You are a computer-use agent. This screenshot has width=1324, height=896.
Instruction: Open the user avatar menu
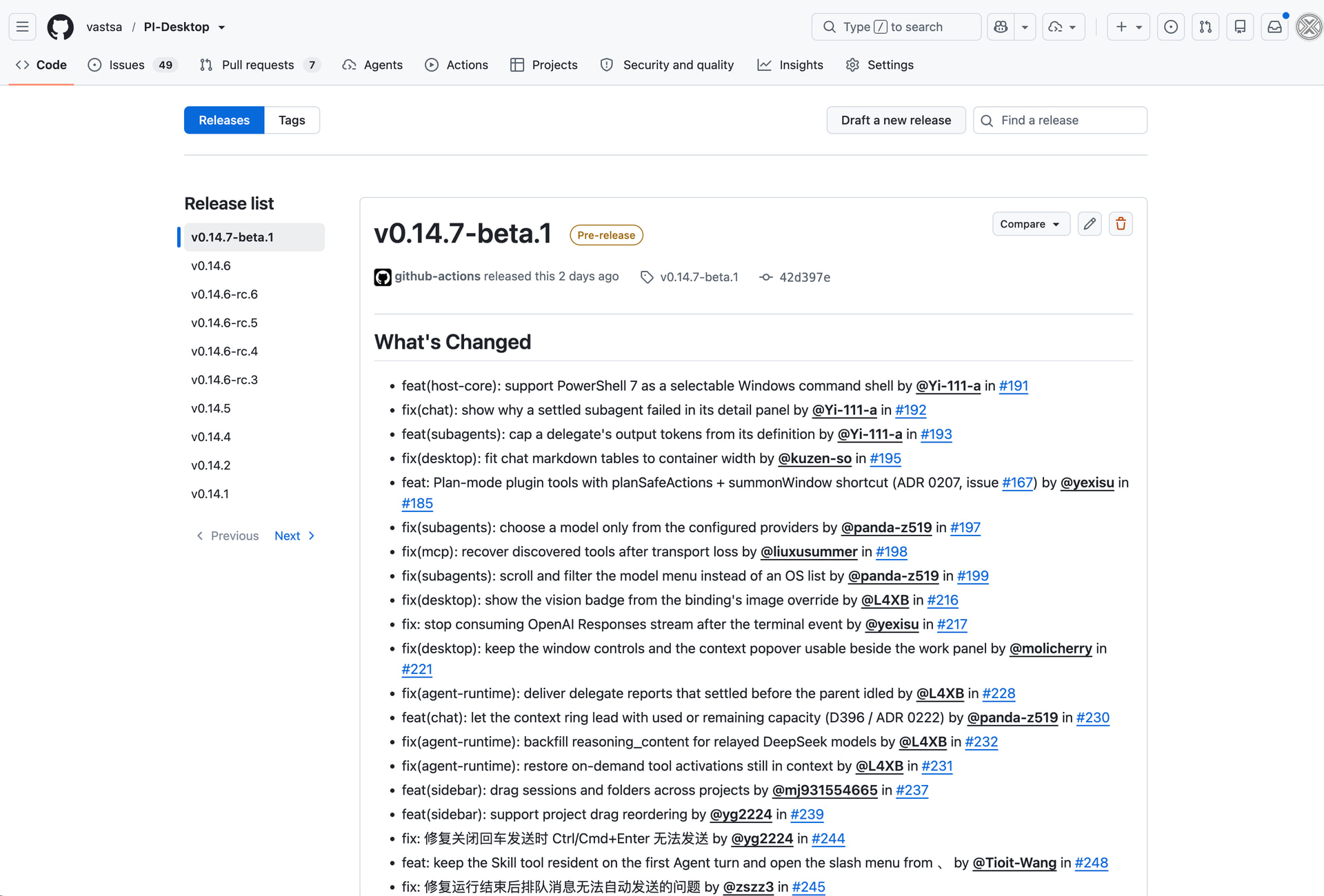(1309, 27)
